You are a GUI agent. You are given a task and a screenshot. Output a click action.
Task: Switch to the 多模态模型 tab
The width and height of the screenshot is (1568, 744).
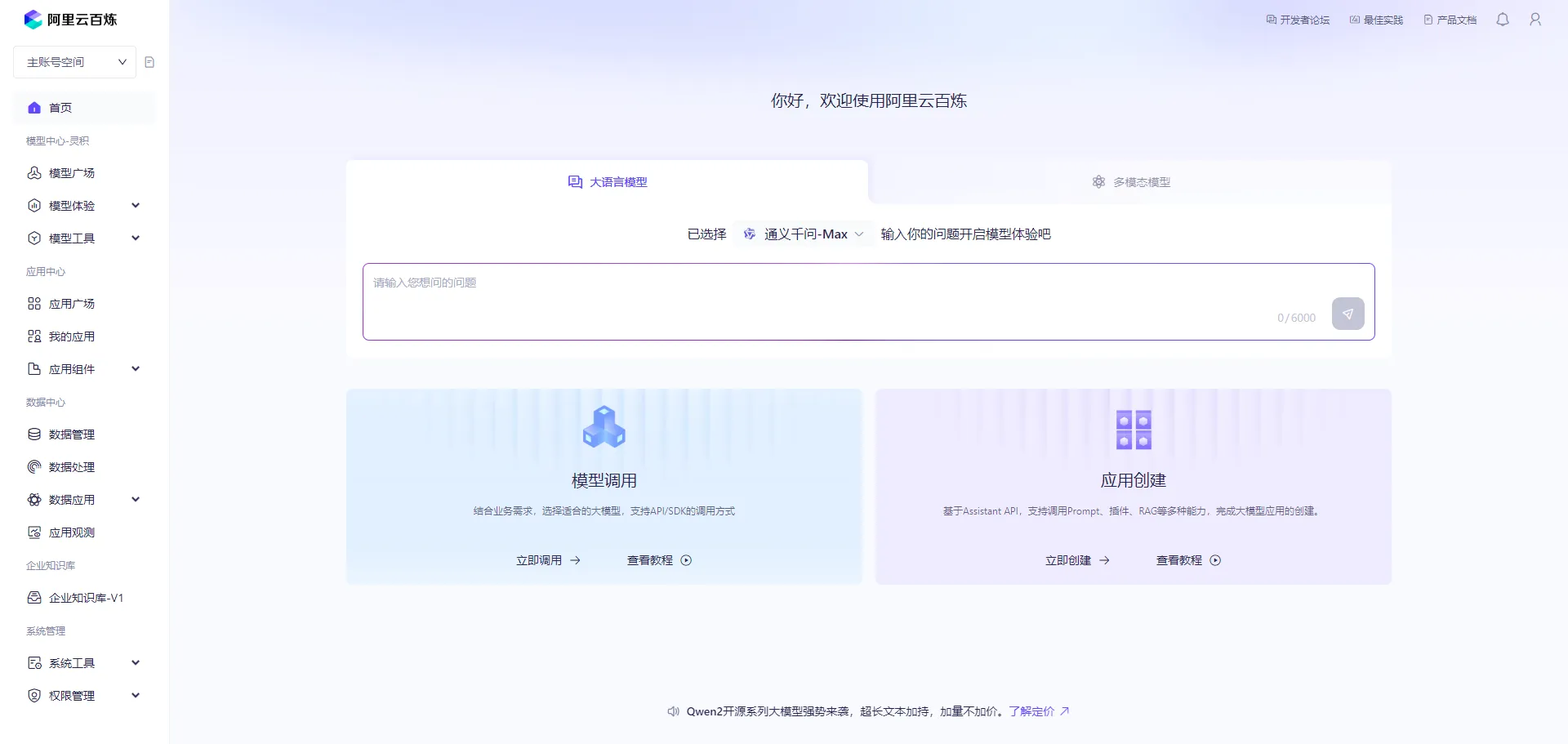(x=1131, y=182)
